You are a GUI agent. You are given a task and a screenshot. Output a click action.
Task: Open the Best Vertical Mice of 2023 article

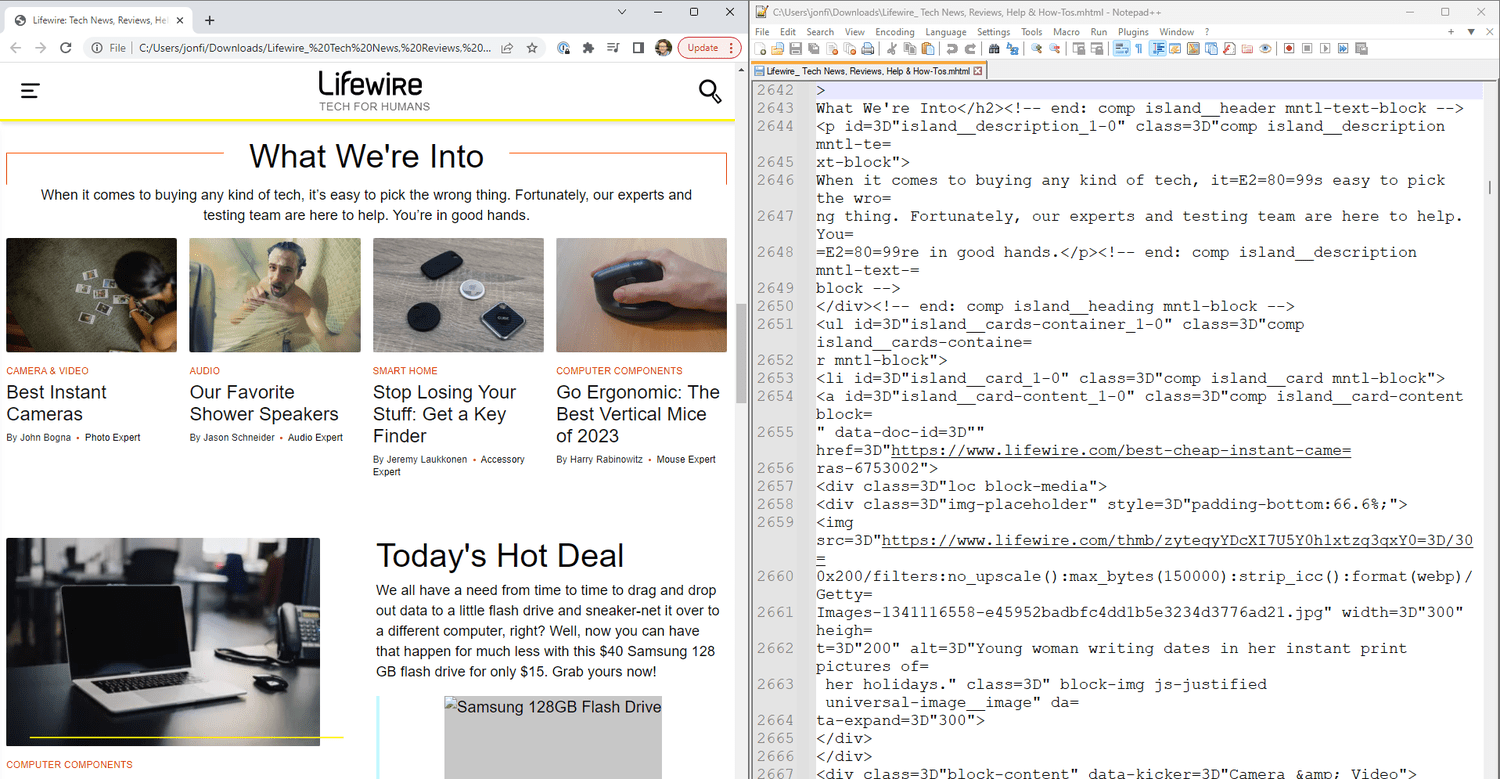(638, 414)
